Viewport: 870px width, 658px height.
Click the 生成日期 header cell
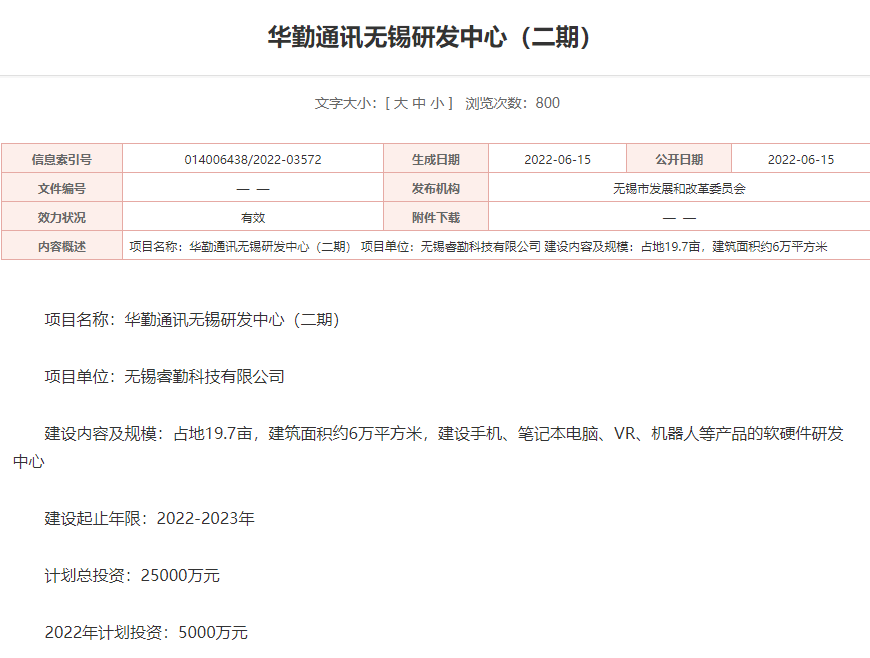[x=436, y=159]
